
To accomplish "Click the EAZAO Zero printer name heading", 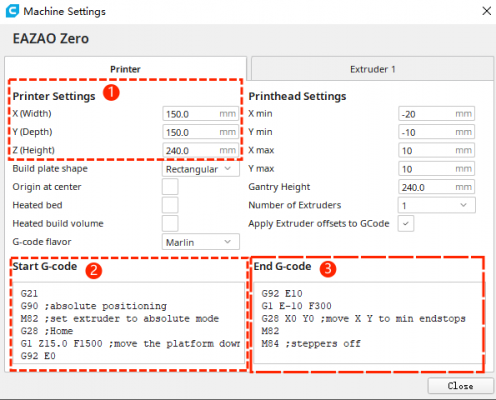I will pos(51,39).
